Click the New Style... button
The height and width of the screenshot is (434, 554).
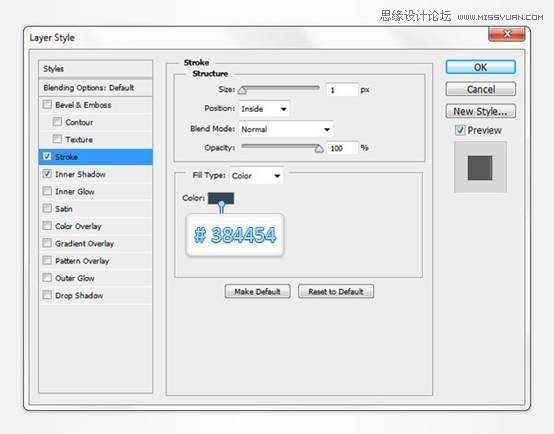481,111
